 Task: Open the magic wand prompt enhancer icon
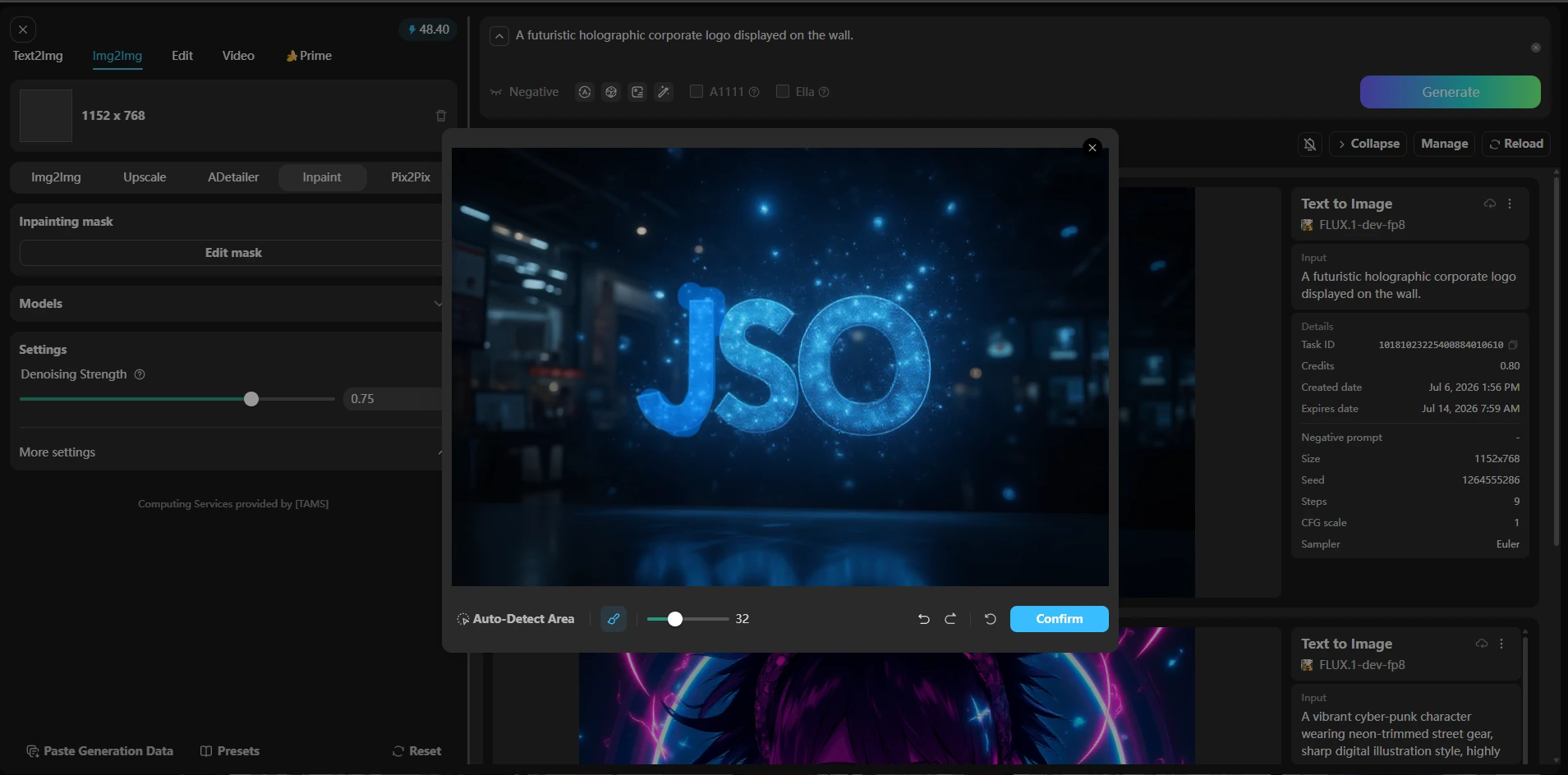click(664, 92)
